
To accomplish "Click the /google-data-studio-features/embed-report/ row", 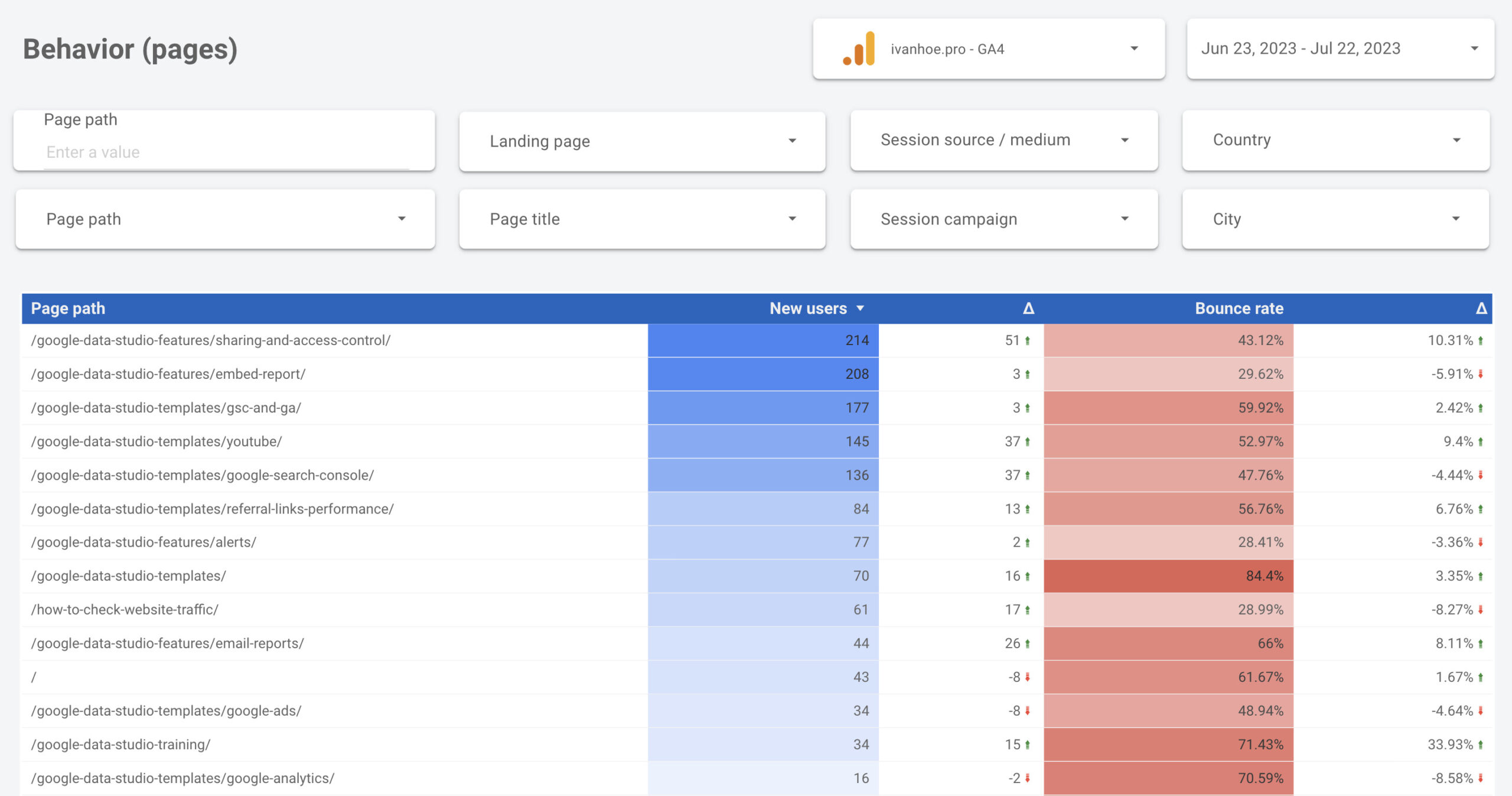I will coord(168,374).
